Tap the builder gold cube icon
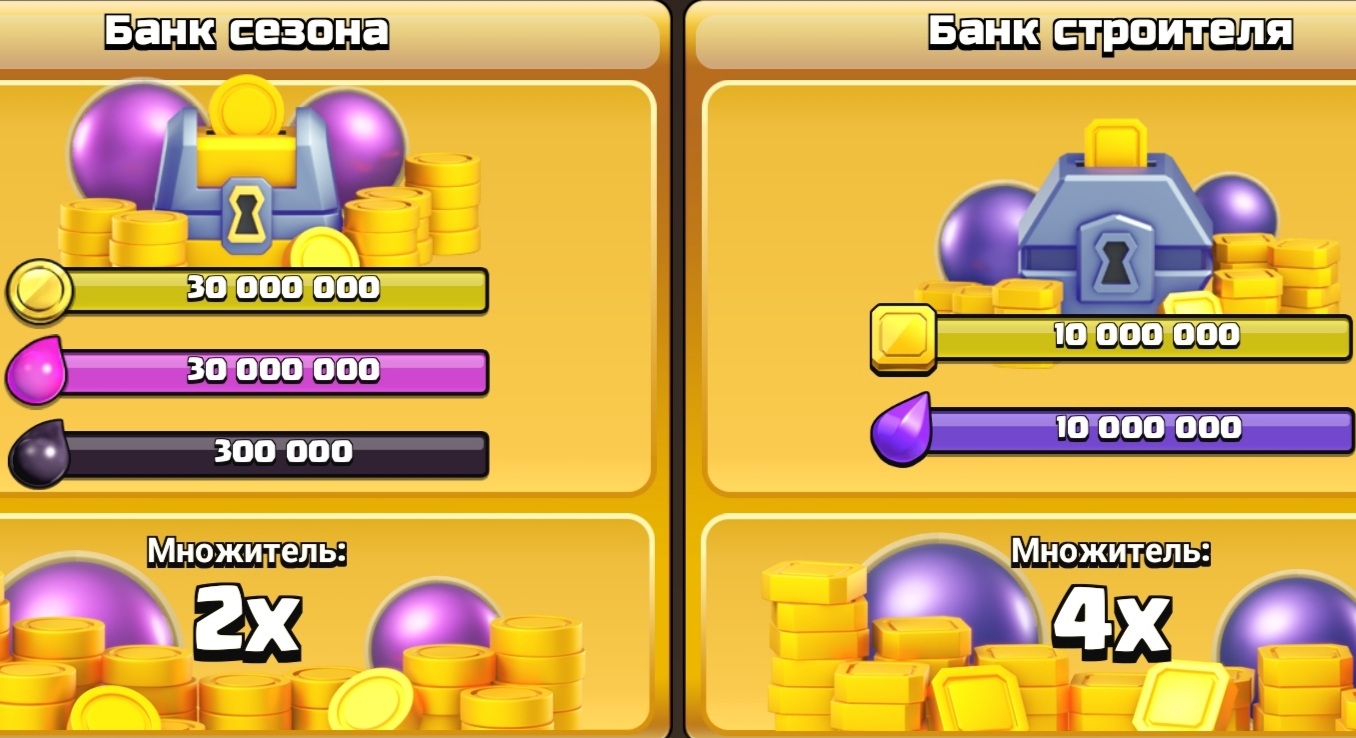 [903, 339]
